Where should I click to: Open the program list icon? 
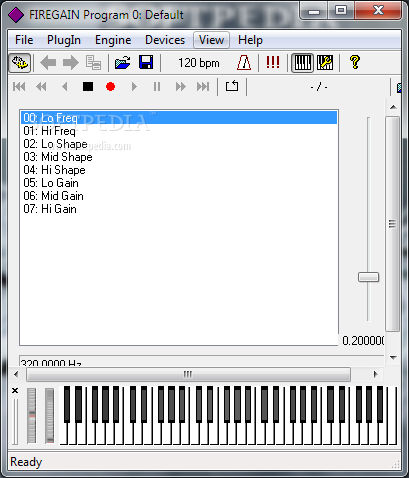click(93, 63)
